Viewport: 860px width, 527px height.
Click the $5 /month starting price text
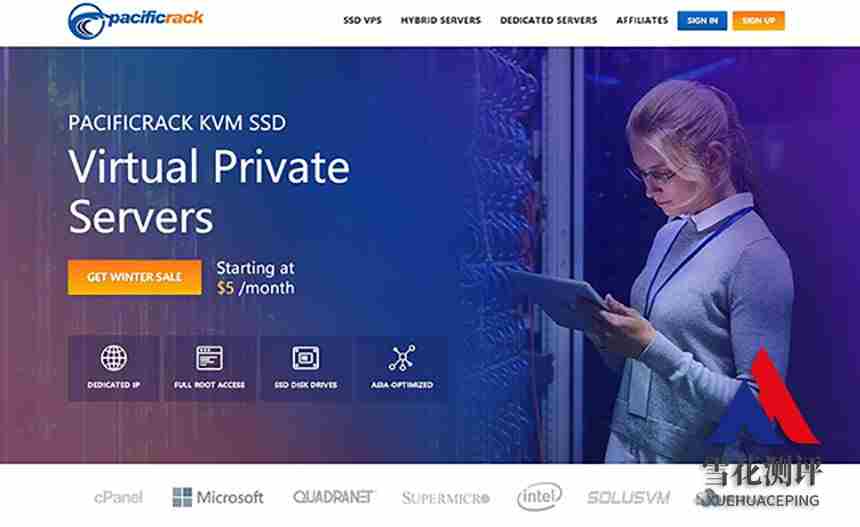256,288
